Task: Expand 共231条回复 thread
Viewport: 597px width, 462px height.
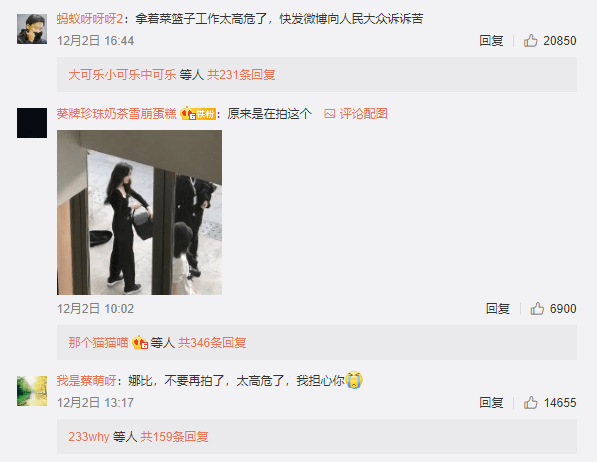Action: click(241, 75)
